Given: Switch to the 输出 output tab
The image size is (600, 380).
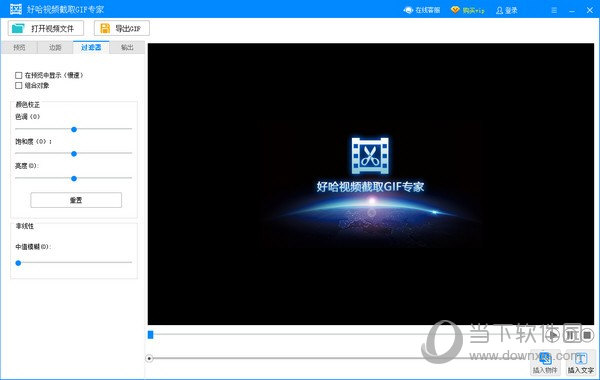Looking at the screenshot, I should [x=127, y=47].
